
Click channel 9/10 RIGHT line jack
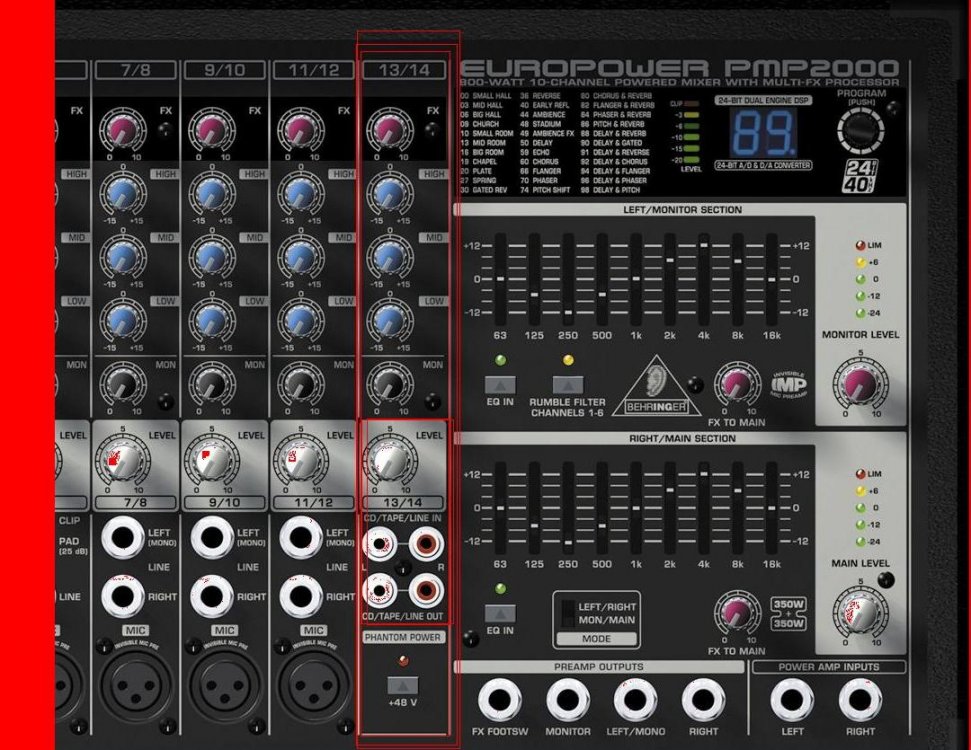coord(212,596)
